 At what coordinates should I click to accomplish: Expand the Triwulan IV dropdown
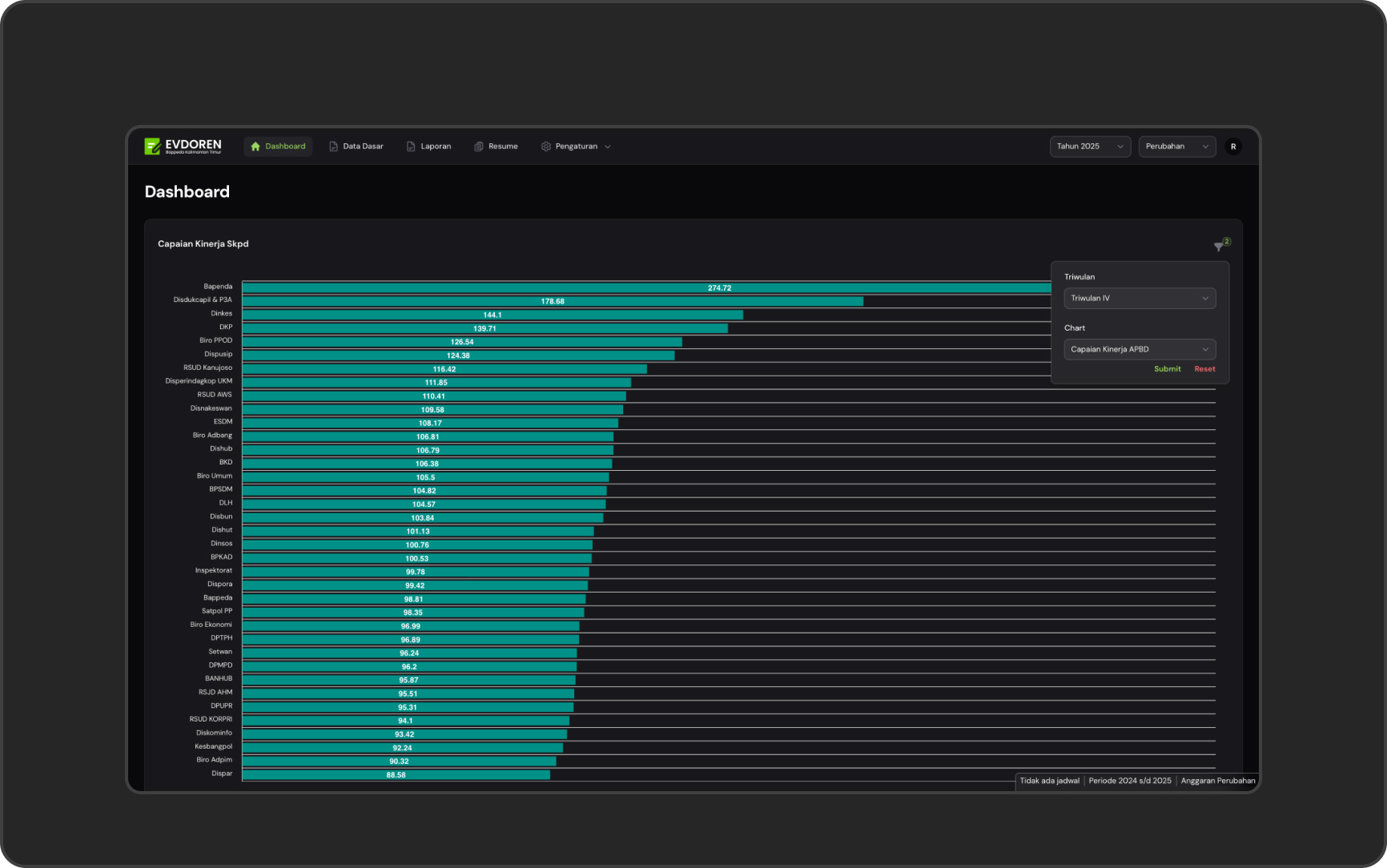[x=1140, y=299]
